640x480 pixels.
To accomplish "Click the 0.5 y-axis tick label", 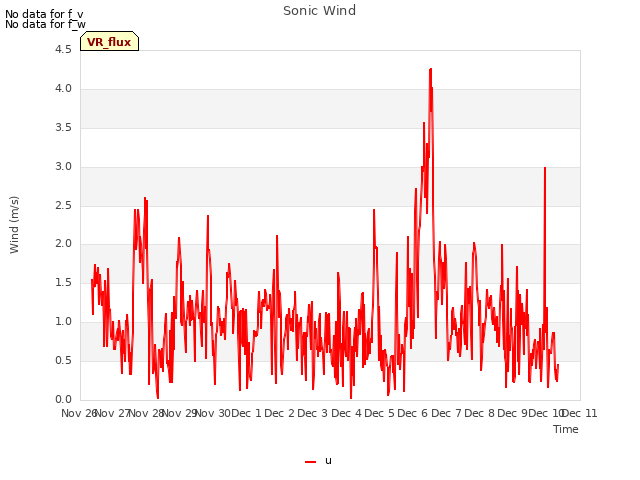I will 63,361.
